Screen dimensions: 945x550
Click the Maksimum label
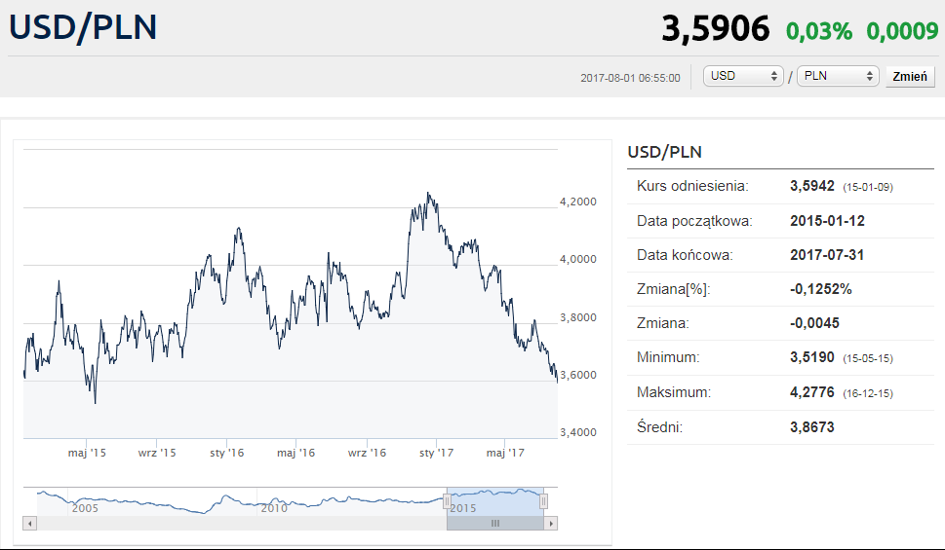(674, 392)
